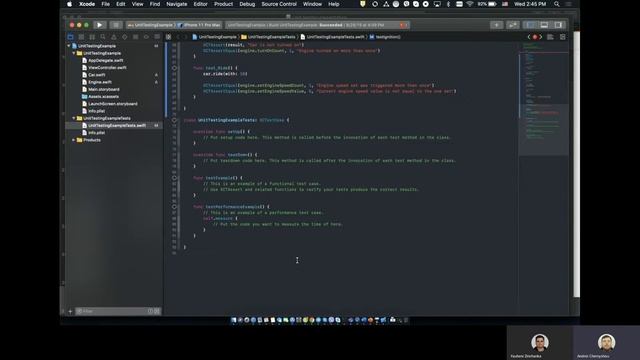Open the Debug menu
This screenshot has width=640, height=360.
[x=247, y=4]
